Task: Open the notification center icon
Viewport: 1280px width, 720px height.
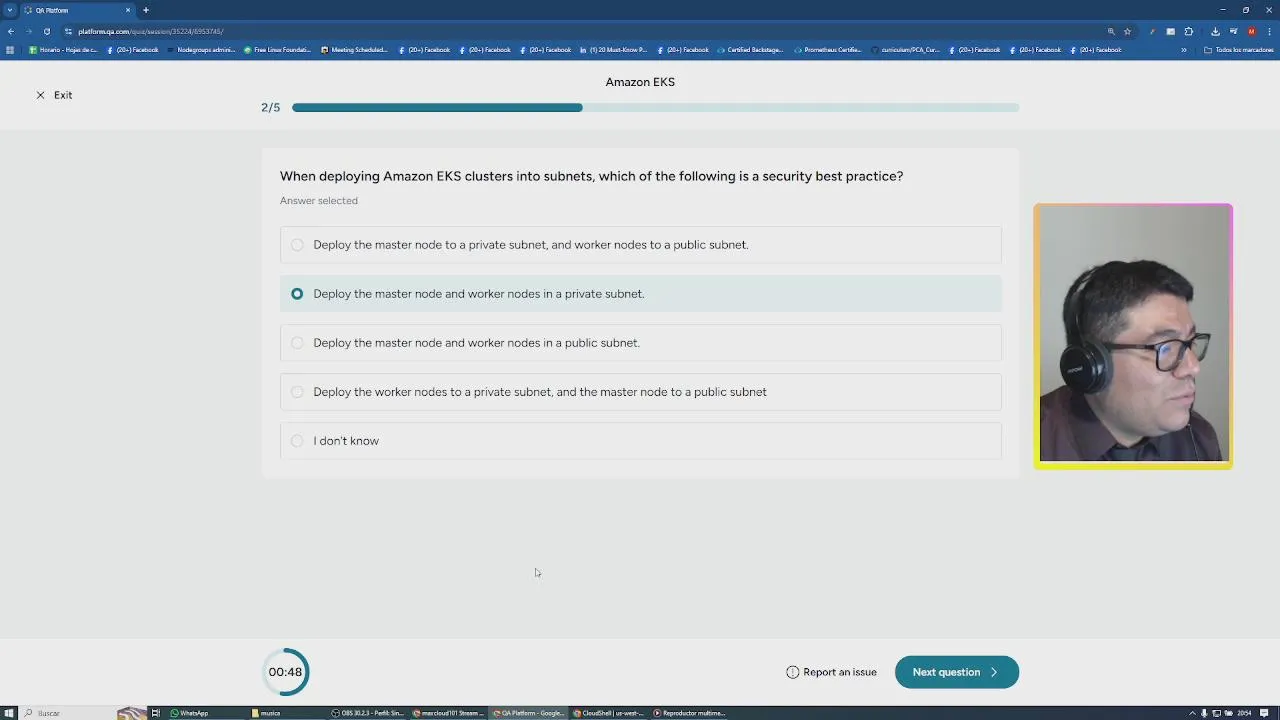Action: (1265, 713)
